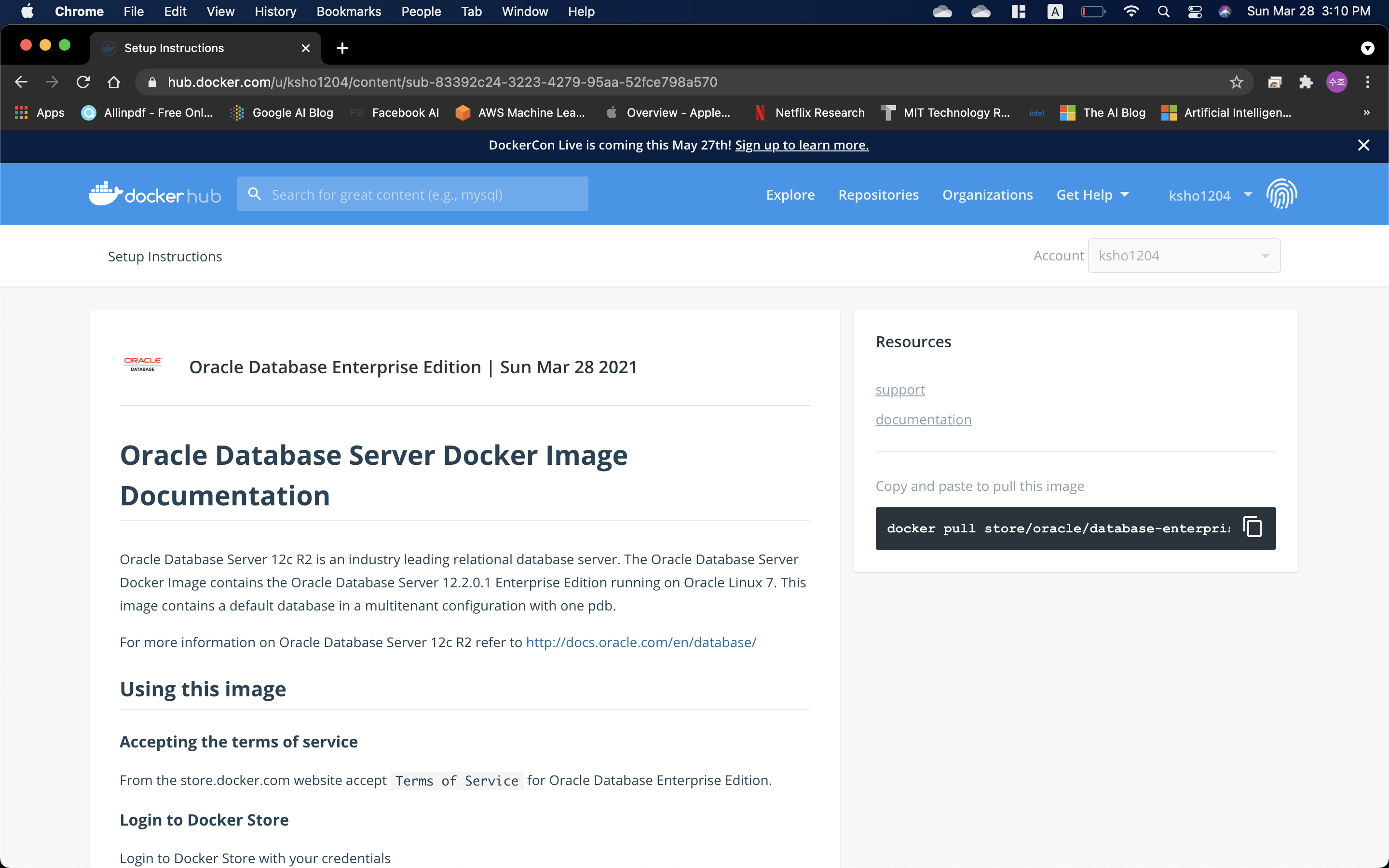Open macOS Spotlight search icon
The height and width of the screenshot is (868, 1389).
(1163, 11)
